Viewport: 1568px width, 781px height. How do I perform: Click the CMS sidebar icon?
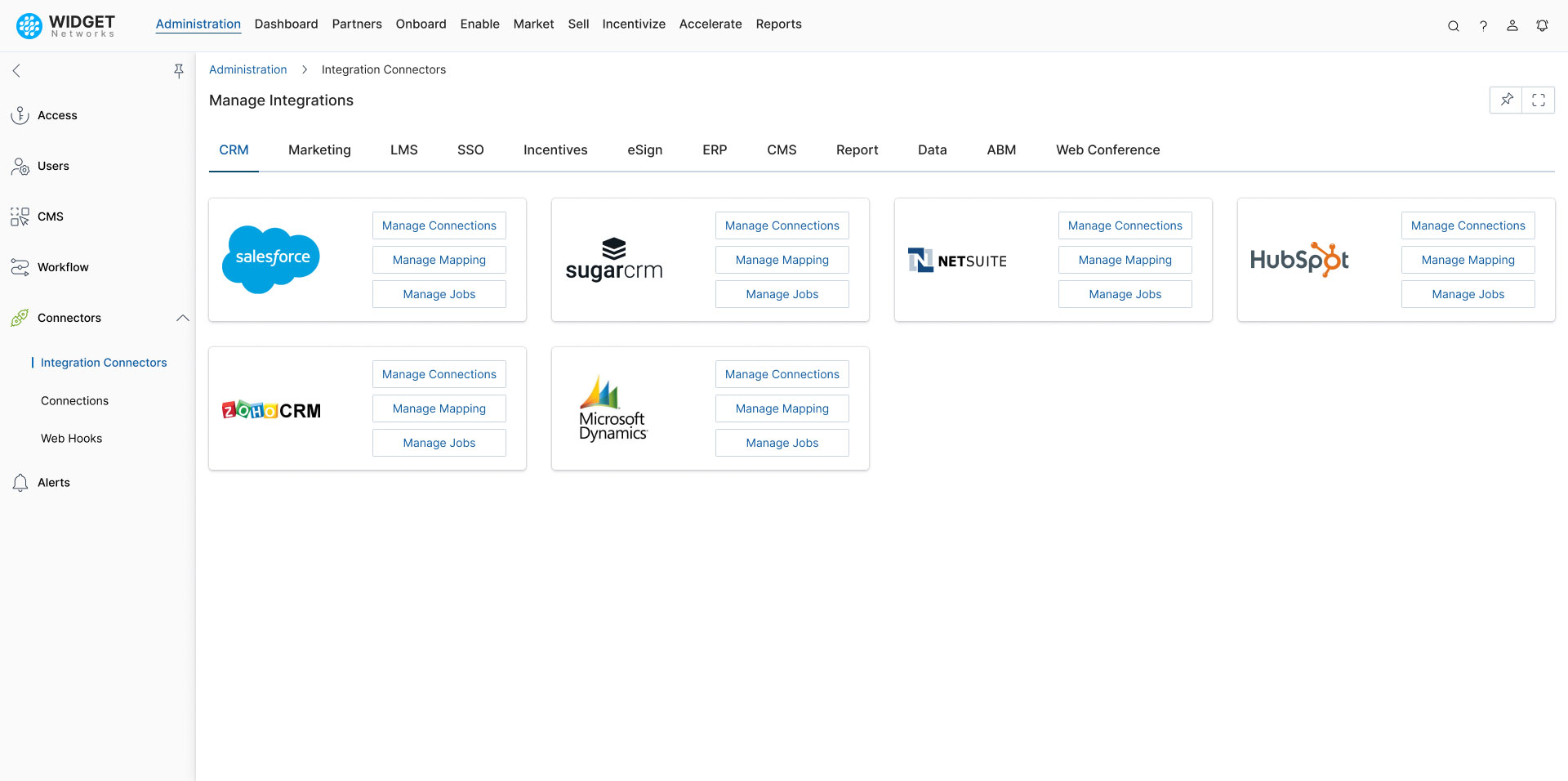click(20, 216)
